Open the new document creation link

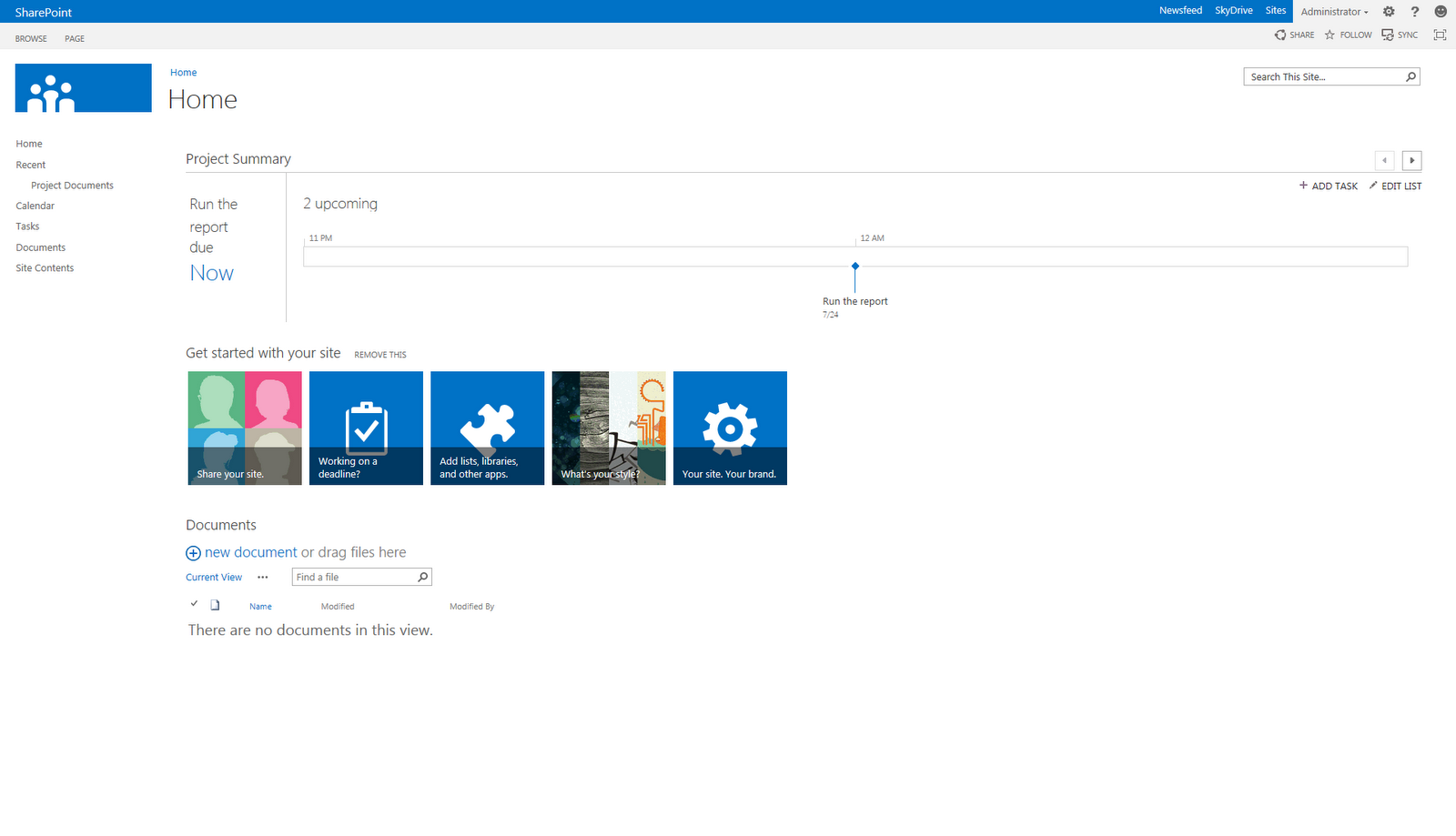click(249, 552)
